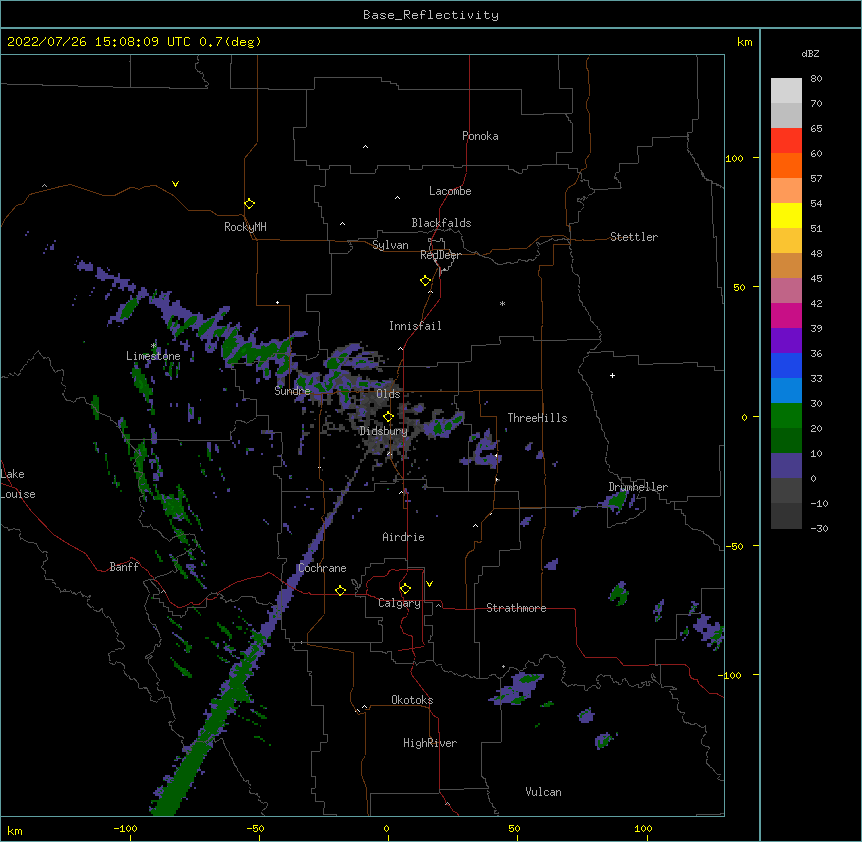The image size is (862, 842).
Task: Select the yellow 51-54 dBZ legend band
Action: point(786,215)
